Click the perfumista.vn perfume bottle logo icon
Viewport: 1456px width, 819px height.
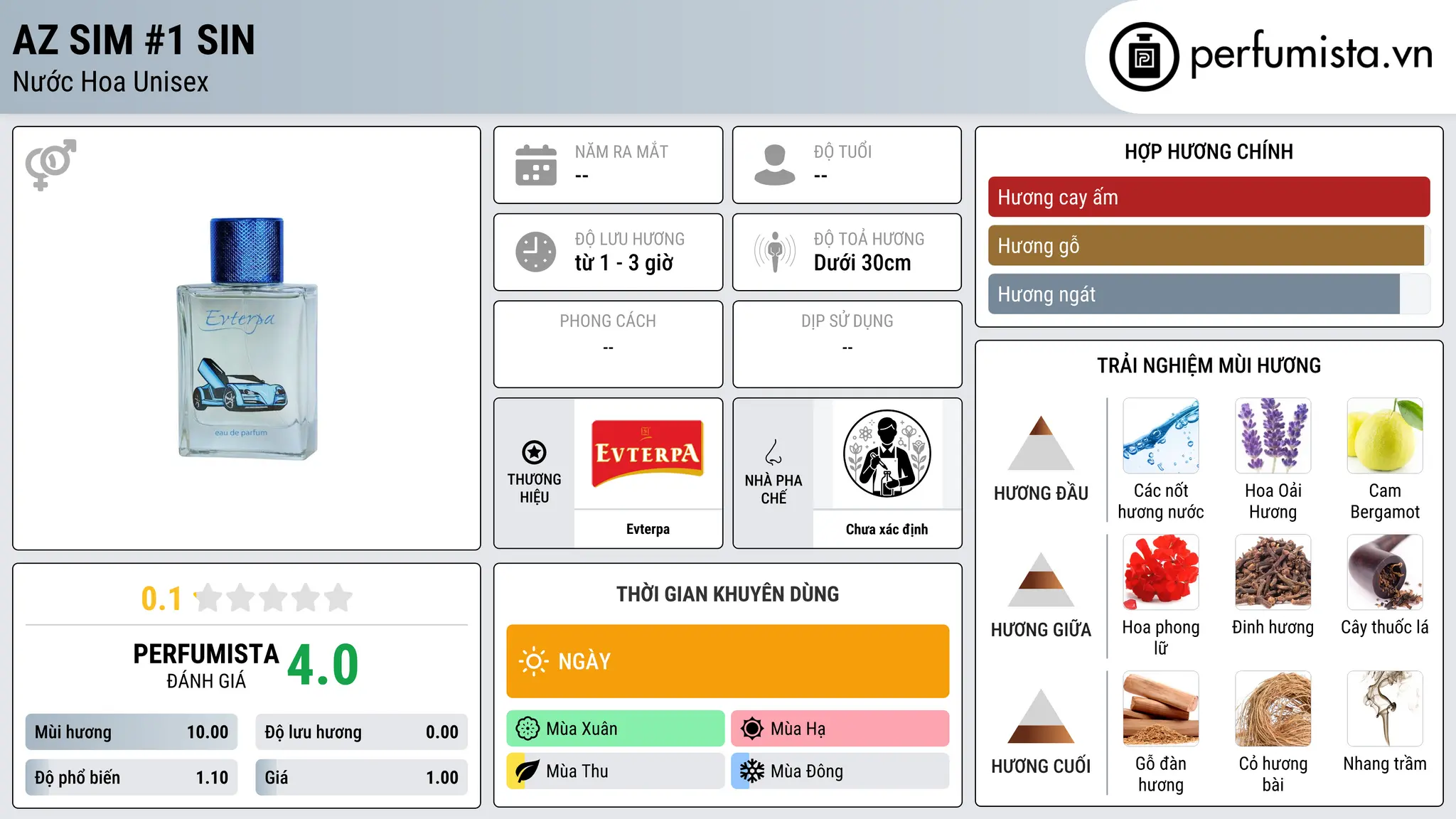(x=1144, y=57)
